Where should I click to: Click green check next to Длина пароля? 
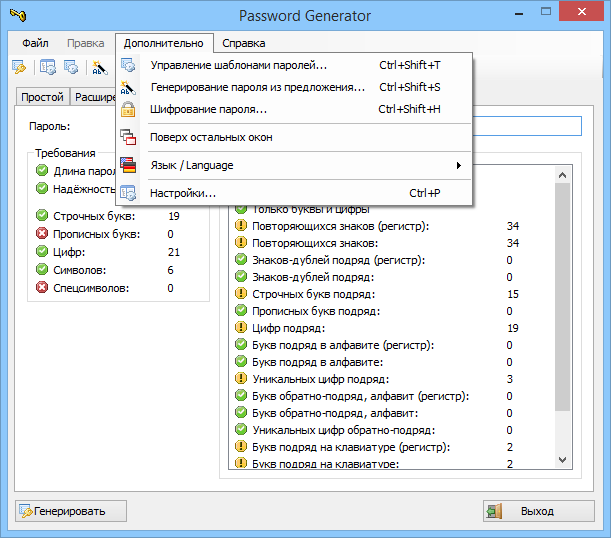[42, 171]
